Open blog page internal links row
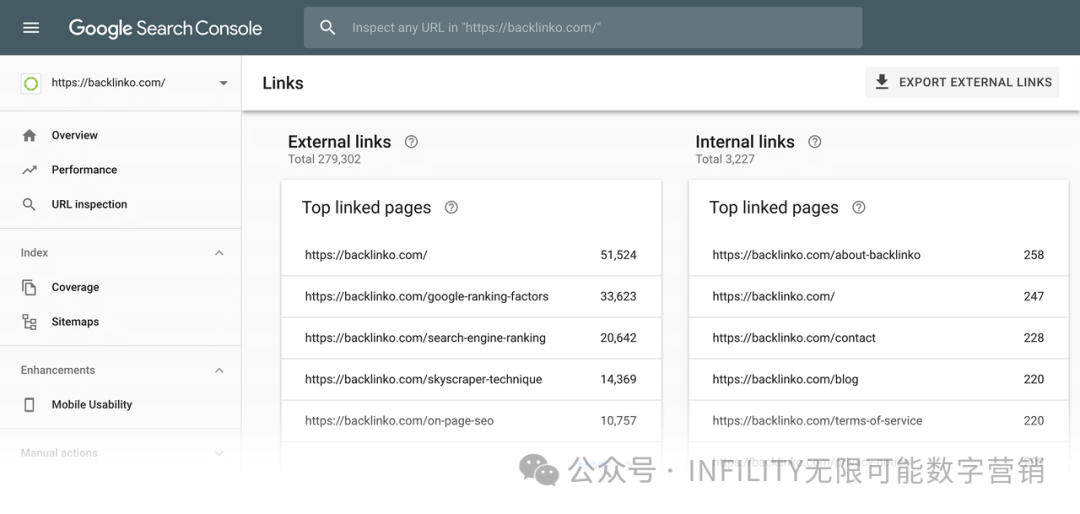The width and height of the screenshot is (1080, 514). pos(878,379)
